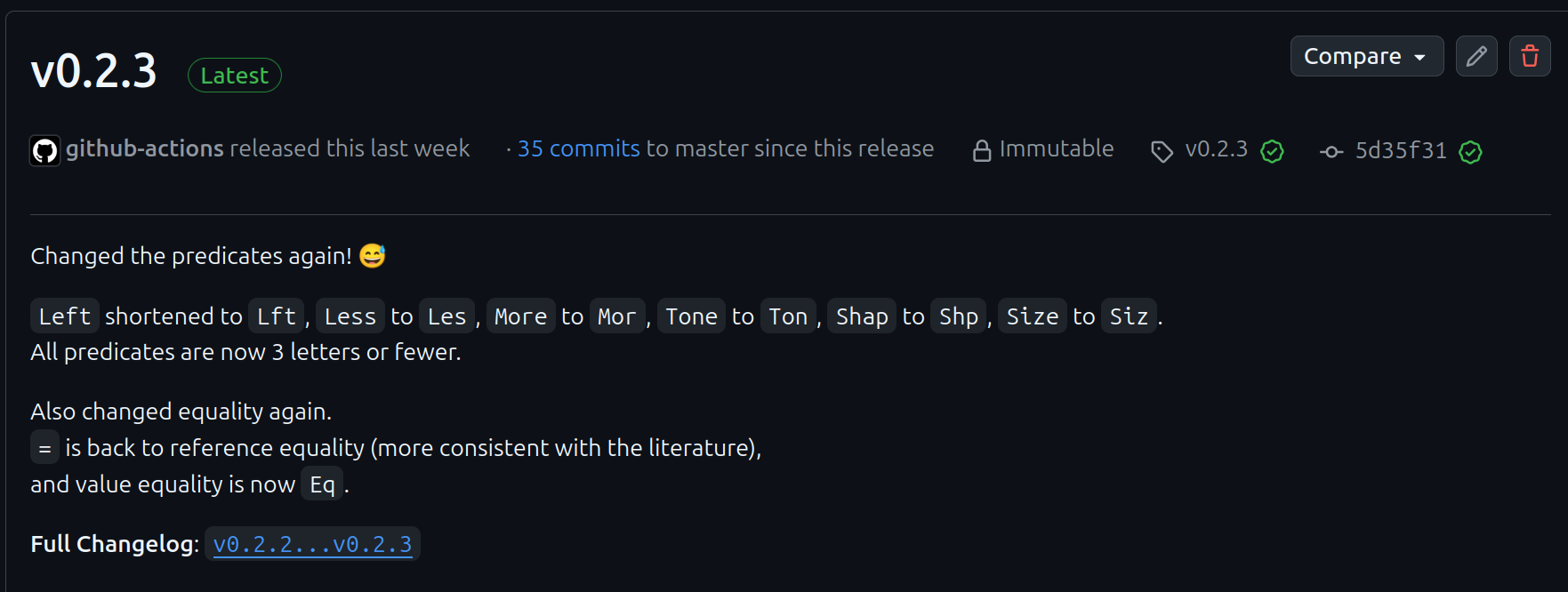Screen dimensions: 1568x592
Task: Open the 35 commits link
Action: [x=579, y=148]
